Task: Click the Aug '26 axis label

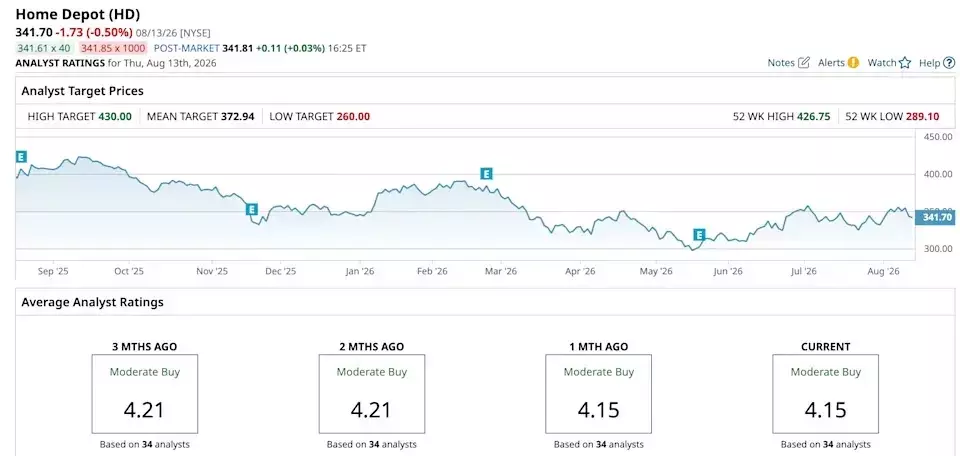Action: [x=883, y=271]
